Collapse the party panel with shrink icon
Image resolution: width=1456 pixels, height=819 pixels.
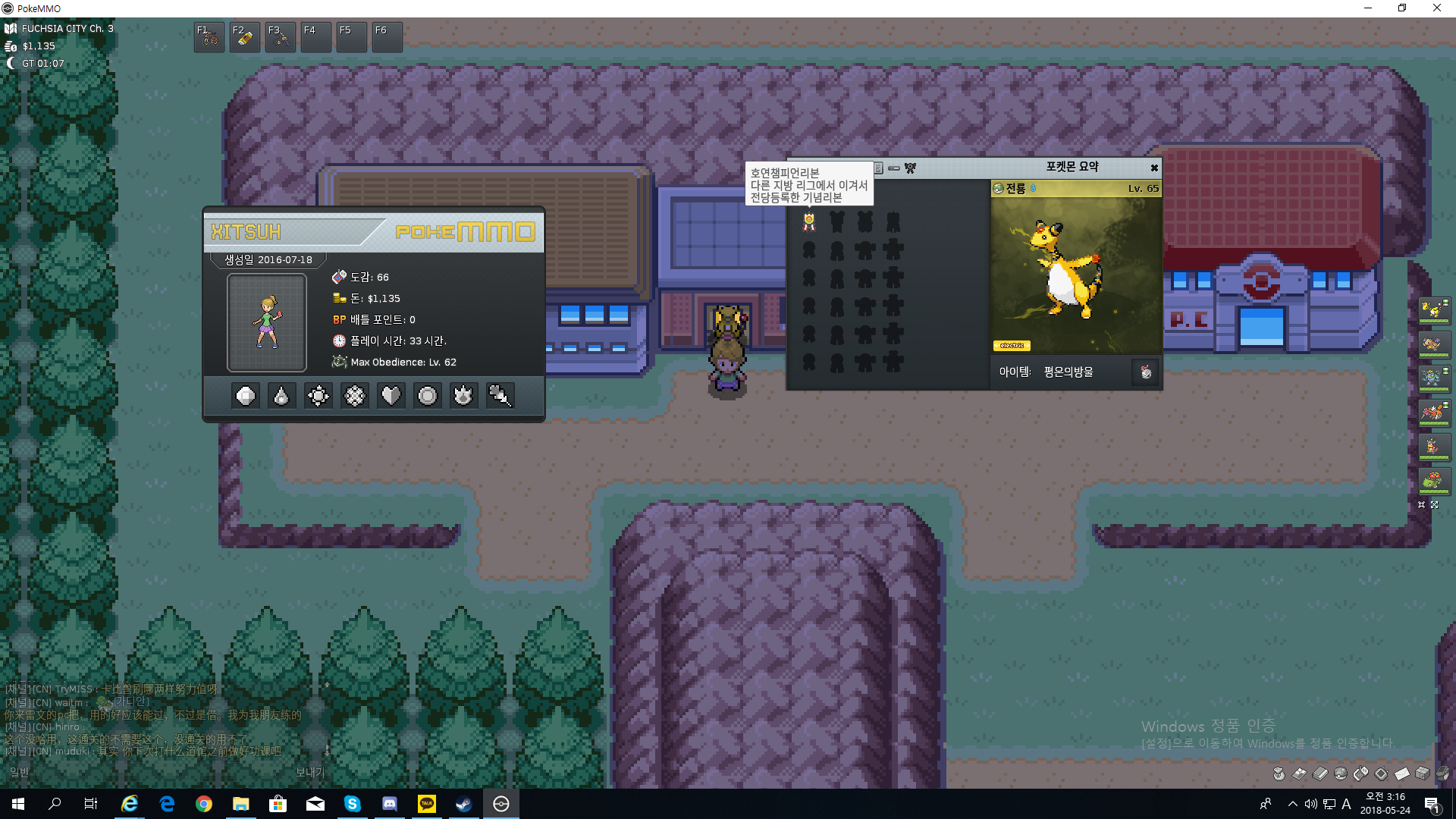point(1421,505)
